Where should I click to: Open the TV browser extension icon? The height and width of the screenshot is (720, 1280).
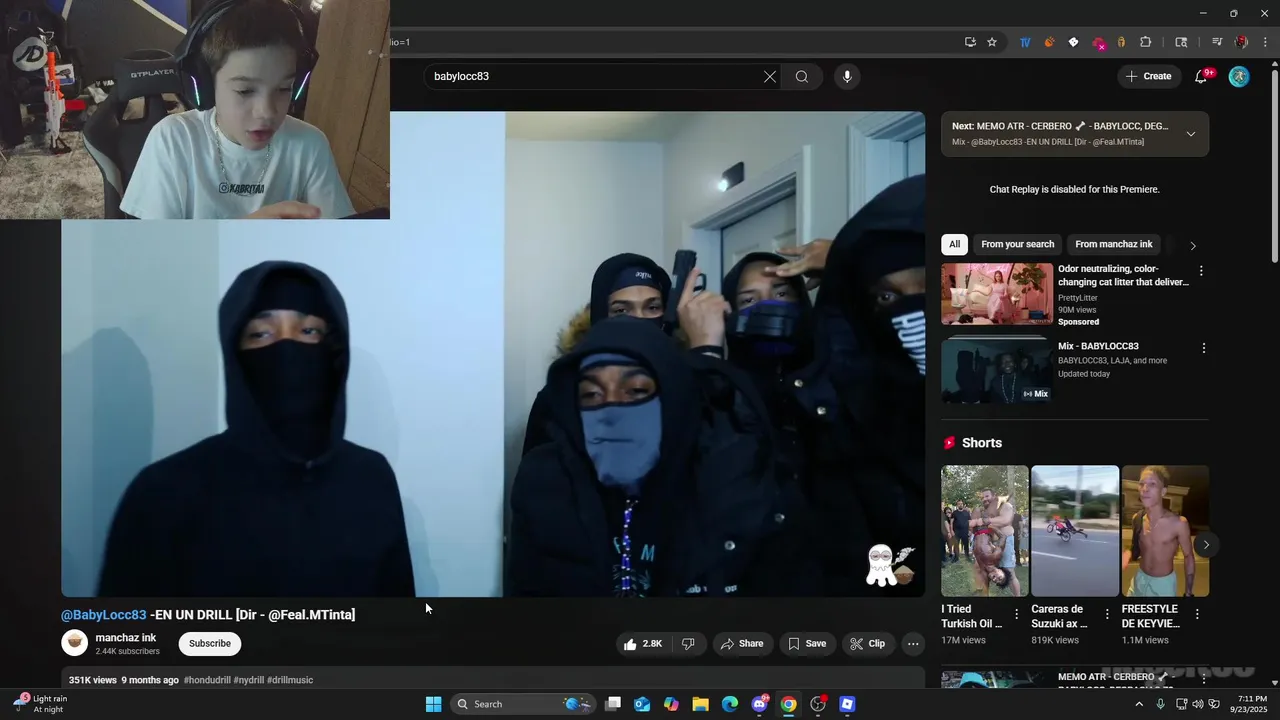click(1025, 42)
